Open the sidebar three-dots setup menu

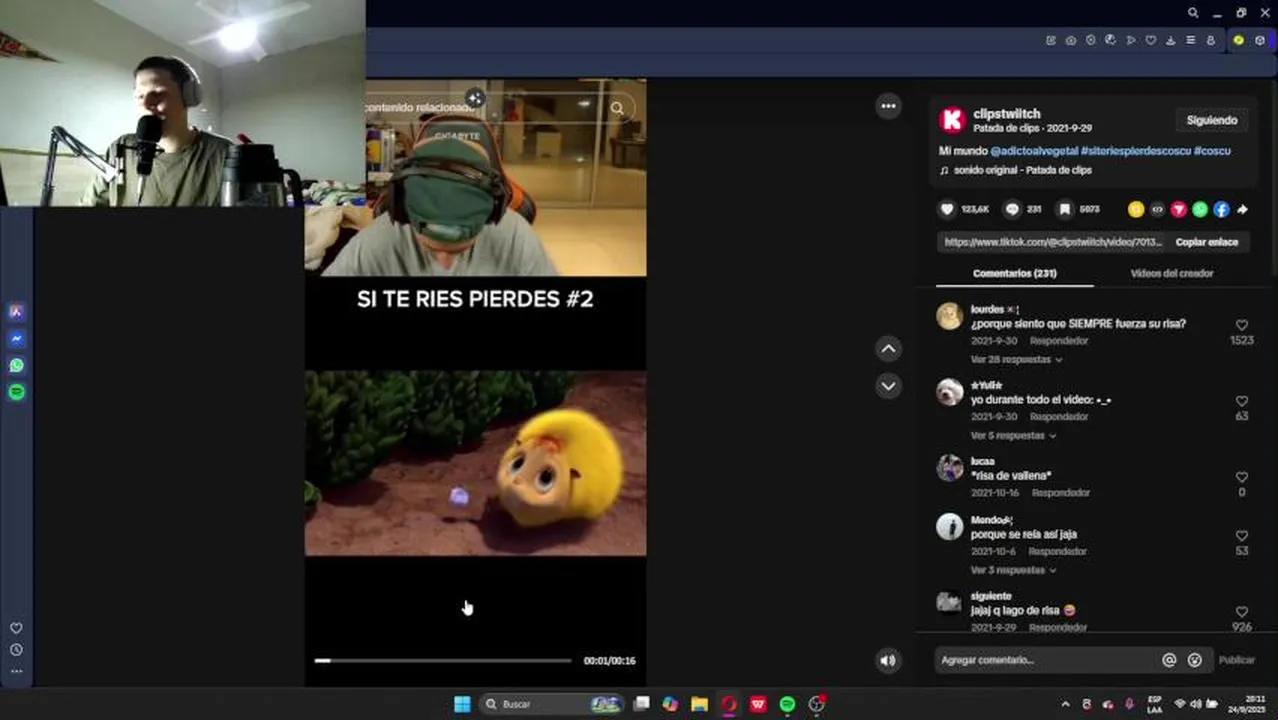16,671
